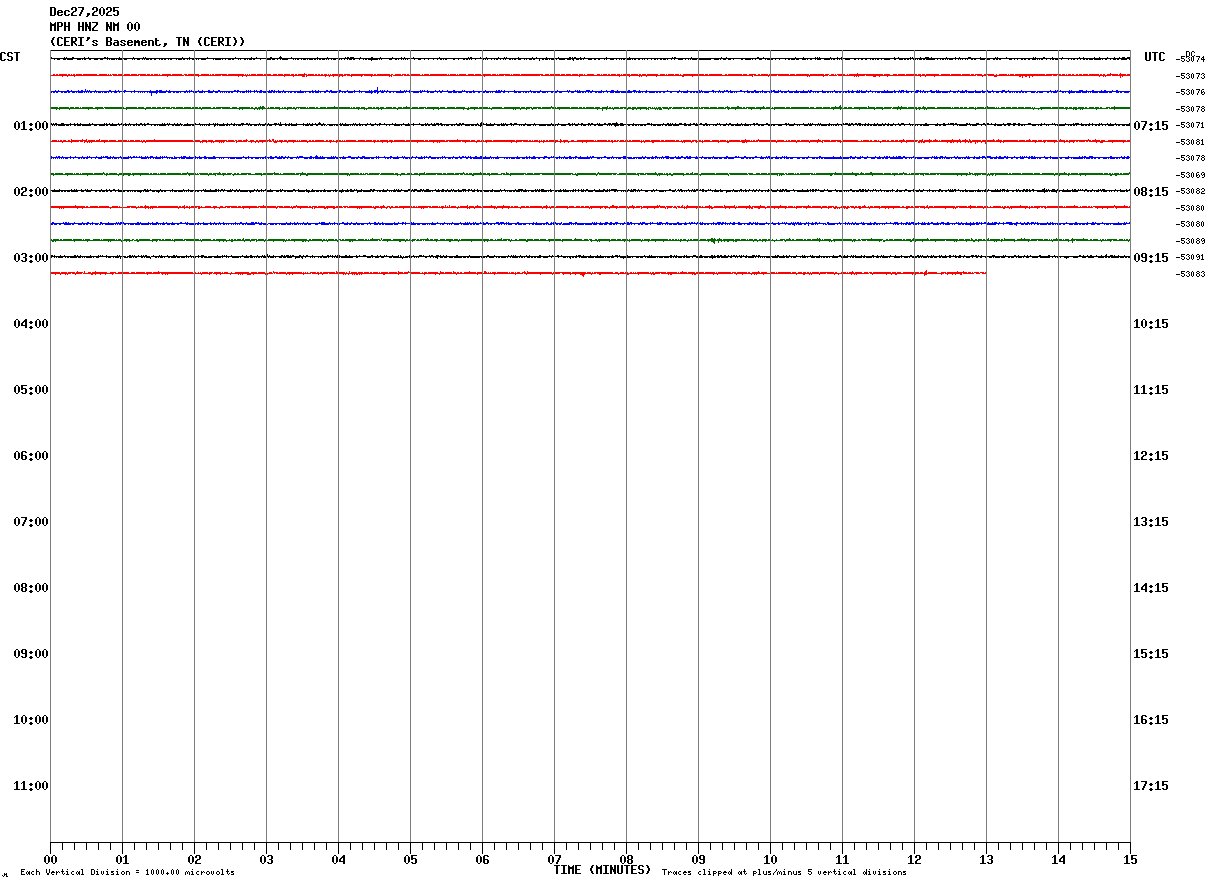Click minute 10 on the time axis

[770, 860]
